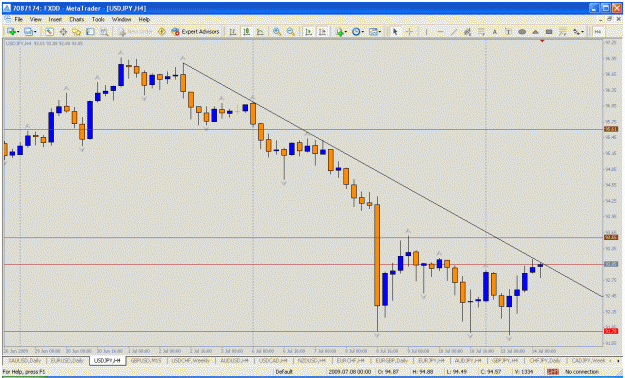The height and width of the screenshot is (378, 625).
Task: Switch to the USDCAD,H4 chart tab
Action: tap(273, 360)
